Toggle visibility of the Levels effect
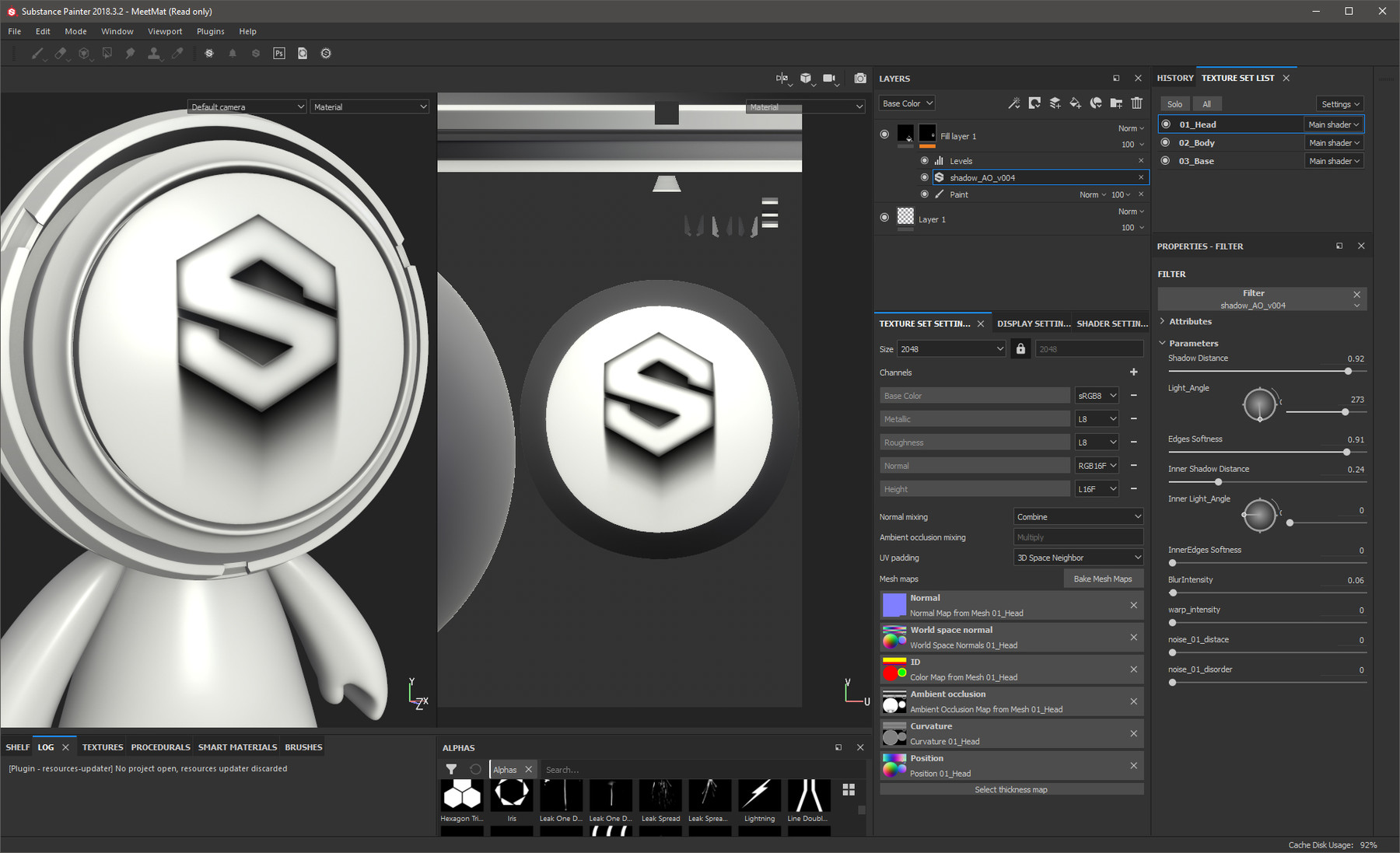1400x853 pixels. [x=924, y=161]
